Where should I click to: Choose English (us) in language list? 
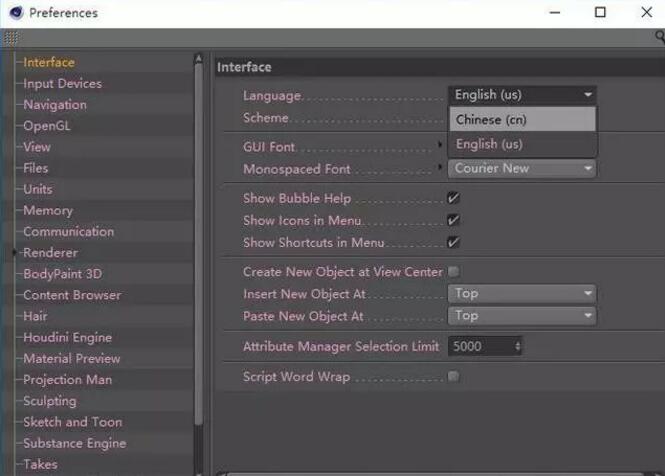pyautogui.click(x=489, y=144)
